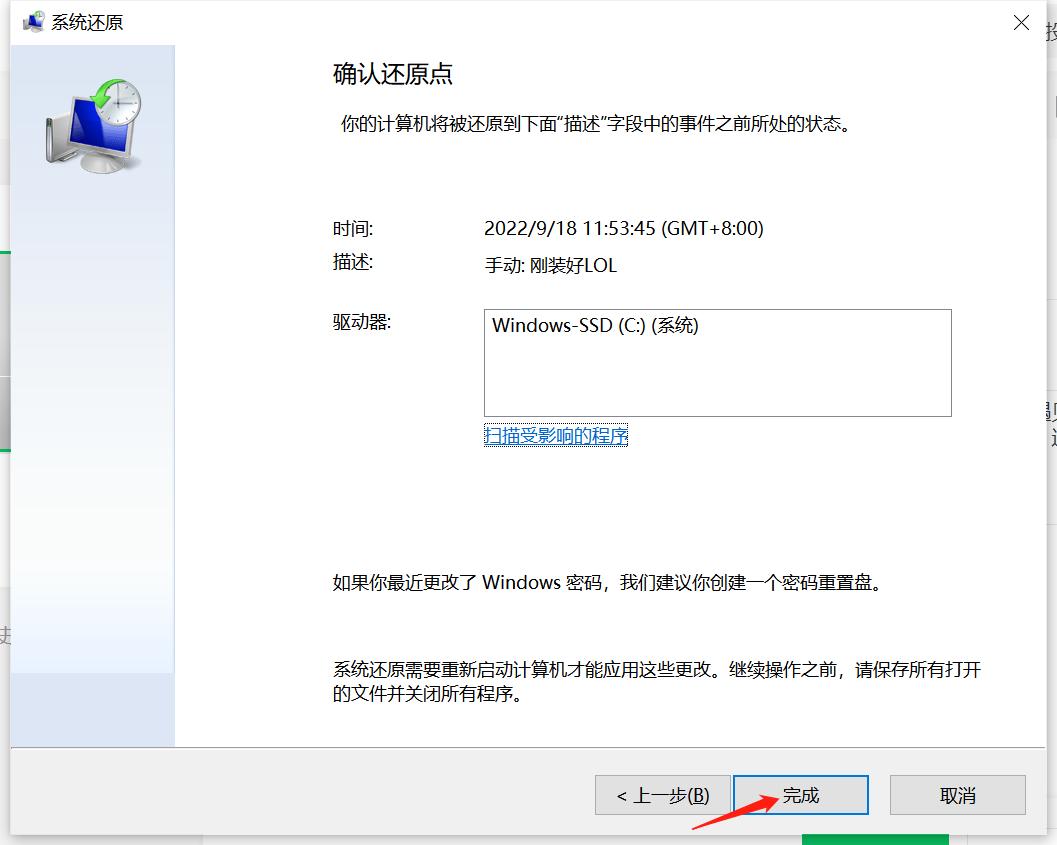Go back using the 上一步(B) button
The image size is (1057, 845).
pos(662,795)
